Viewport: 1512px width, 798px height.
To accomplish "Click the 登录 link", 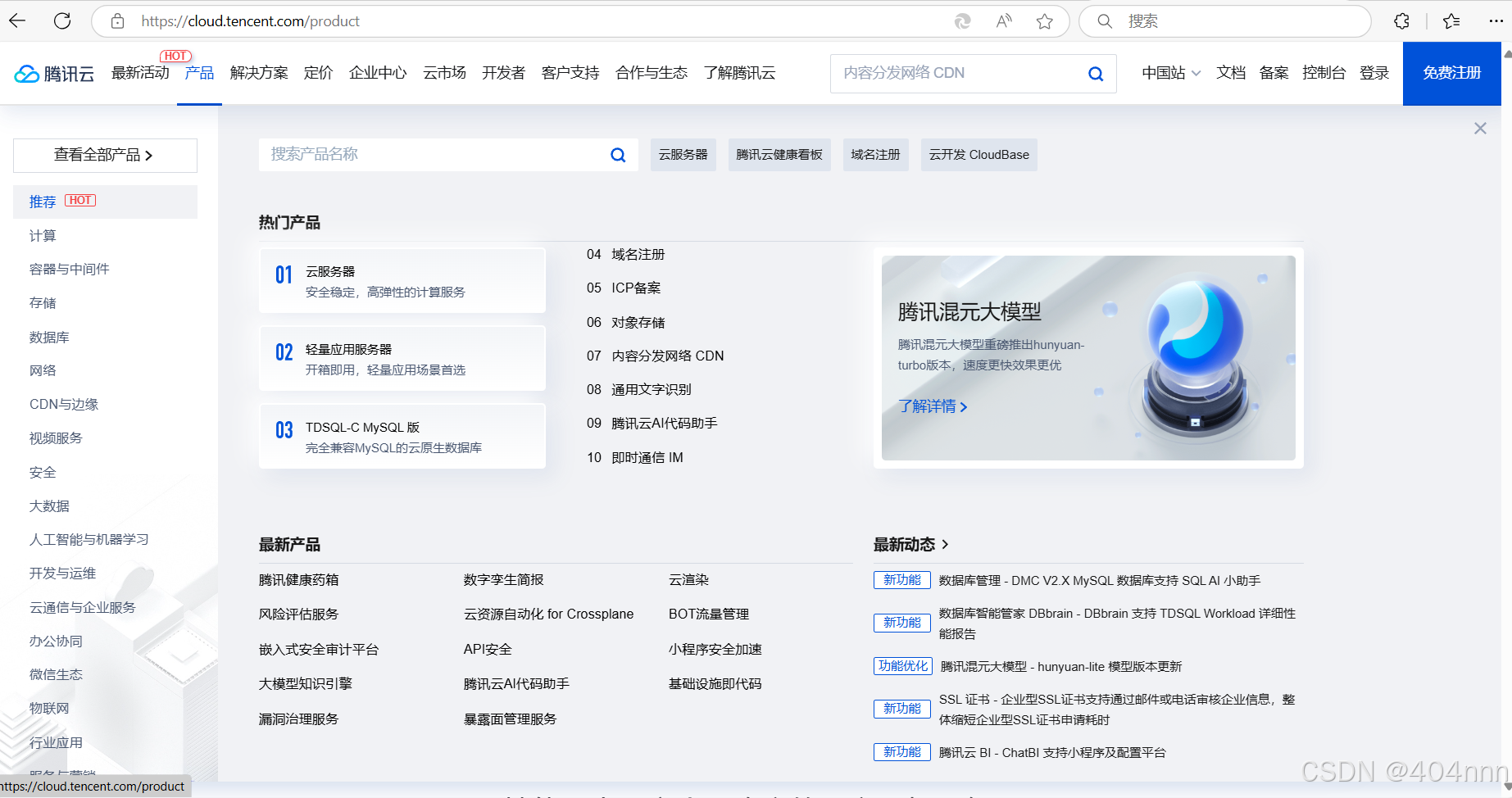I will 1374,73.
